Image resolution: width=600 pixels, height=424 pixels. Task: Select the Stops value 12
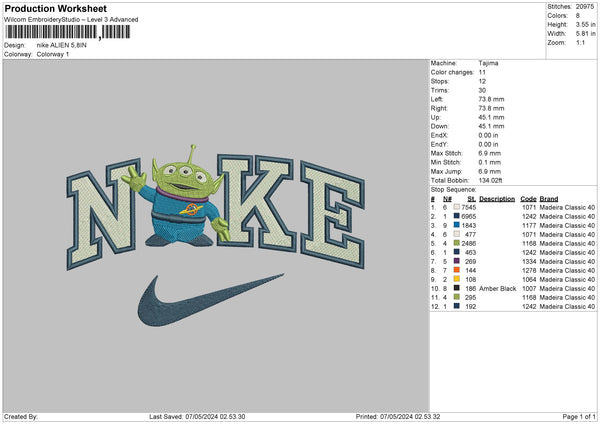482,81
